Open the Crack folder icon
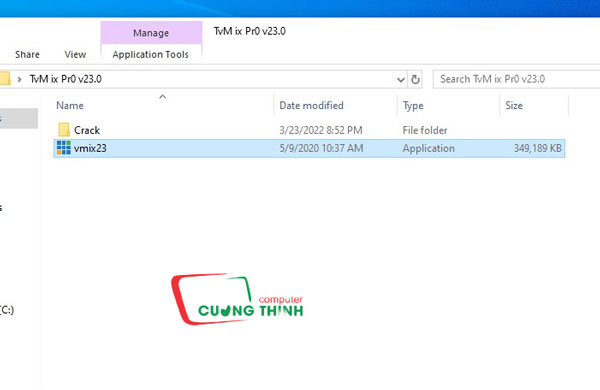The height and width of the screenshot is (390, 600). 64,130
